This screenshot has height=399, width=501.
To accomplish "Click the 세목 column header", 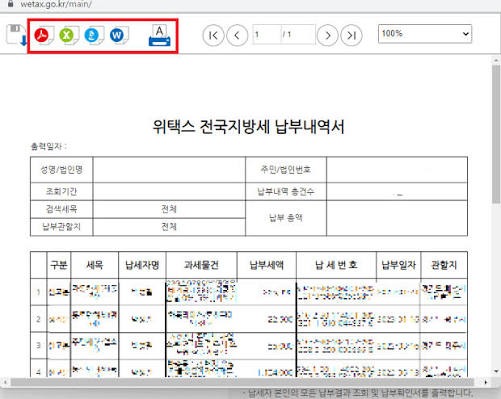I will 95,265.
